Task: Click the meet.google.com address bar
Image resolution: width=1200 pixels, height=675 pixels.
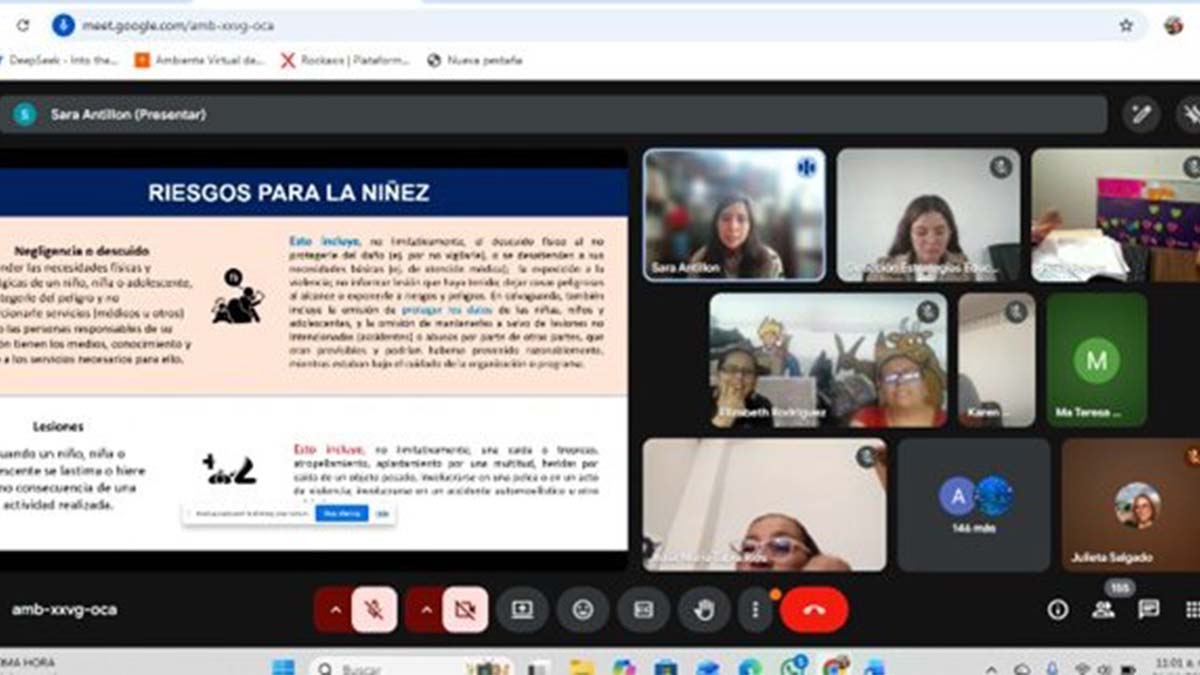Action: tap(500, 25)
